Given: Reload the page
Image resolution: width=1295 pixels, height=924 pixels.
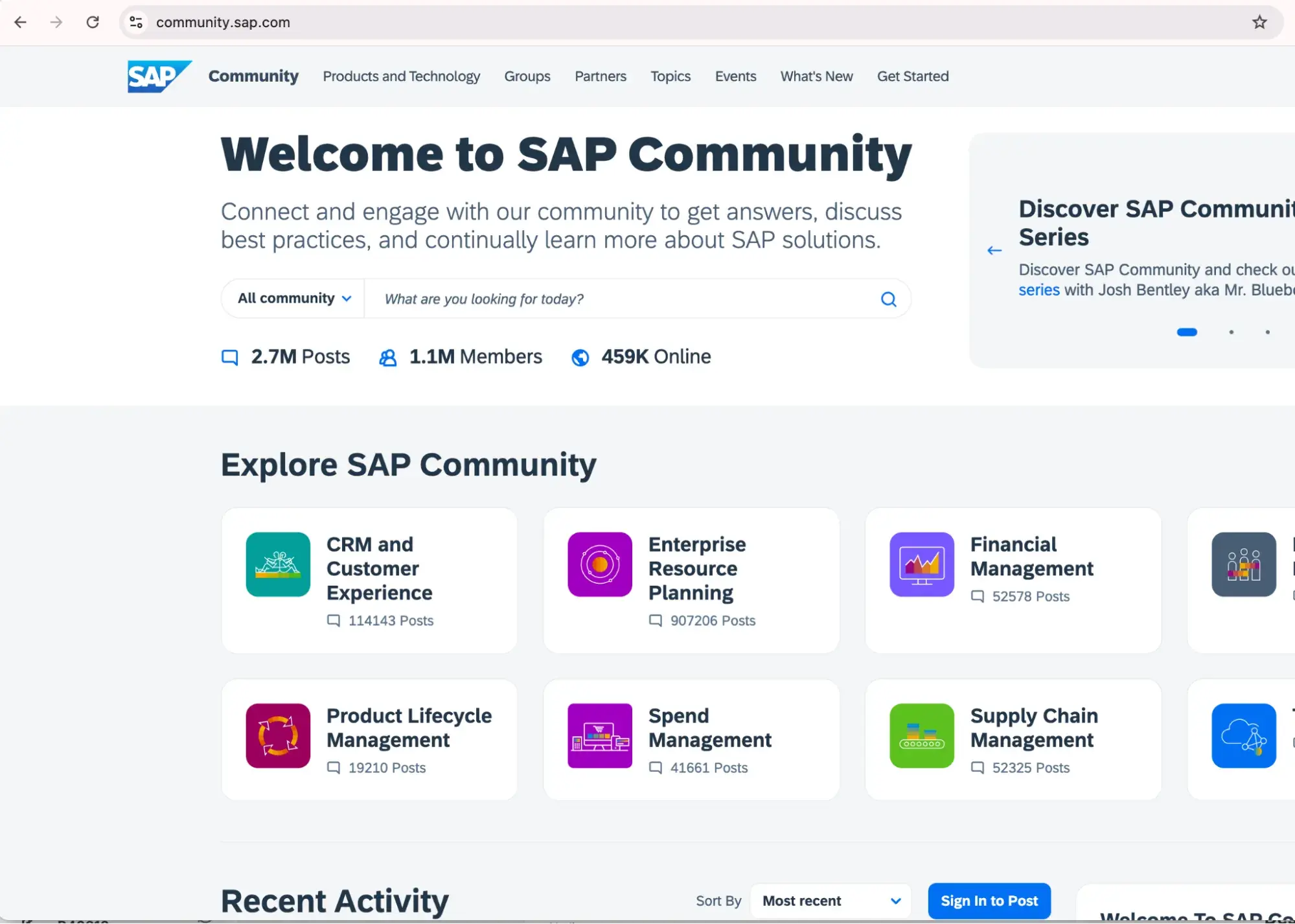Looking at the screenshot, I should (93, 22).
